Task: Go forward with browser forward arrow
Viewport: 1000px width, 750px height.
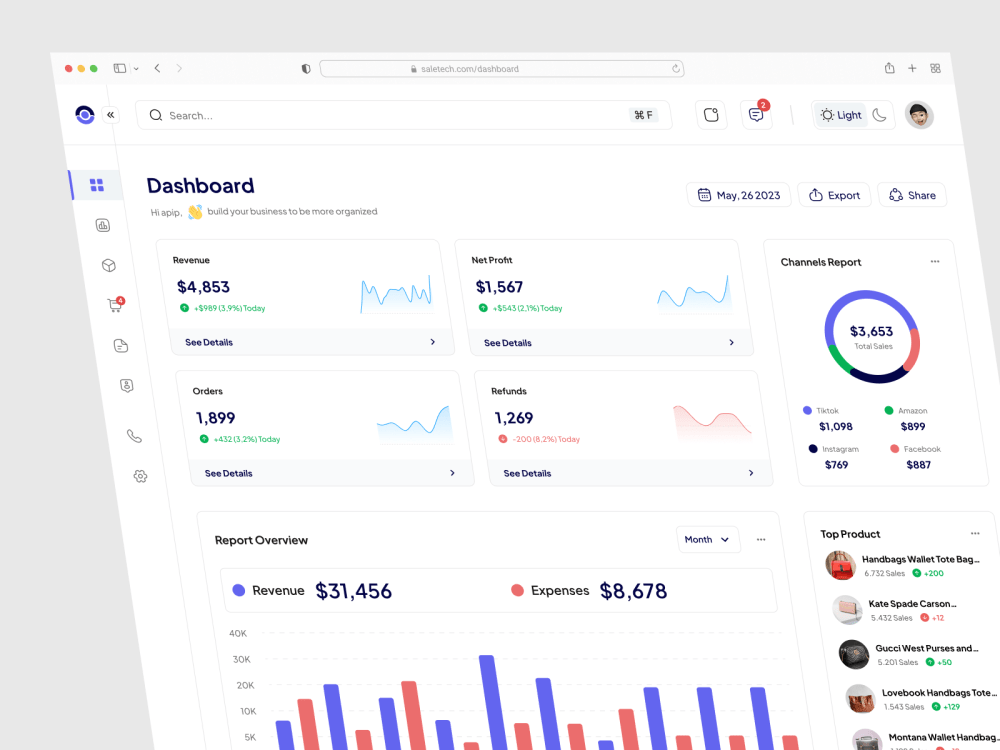Action: [x=179, y=68]
